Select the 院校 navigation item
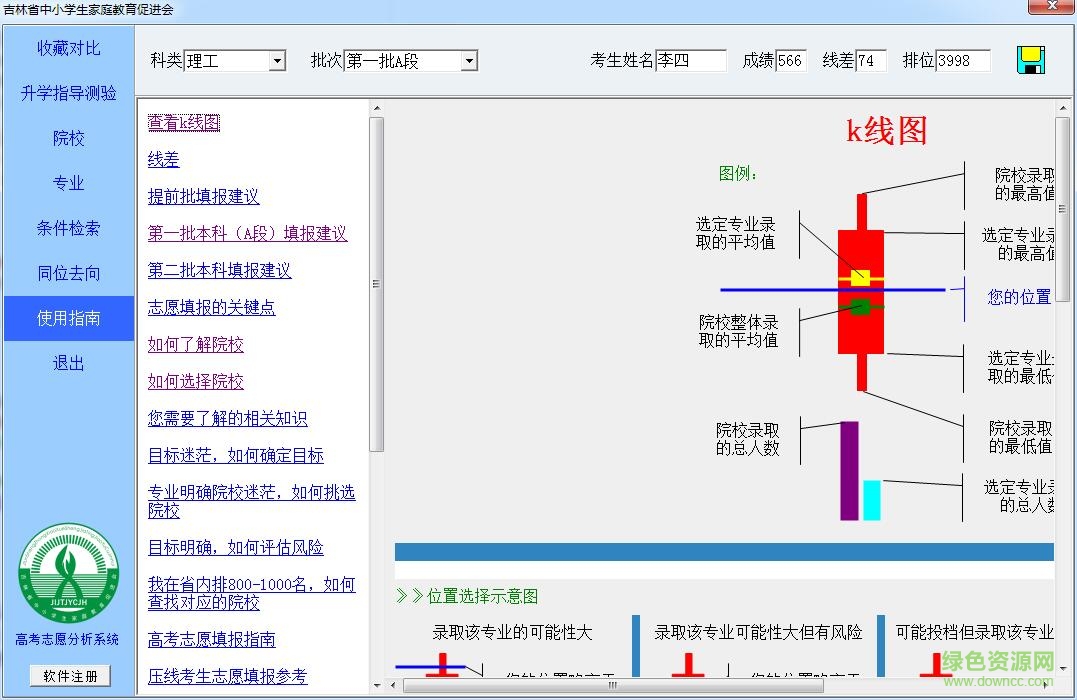The height and width of the screenshot is (700, 1077). 67,138
